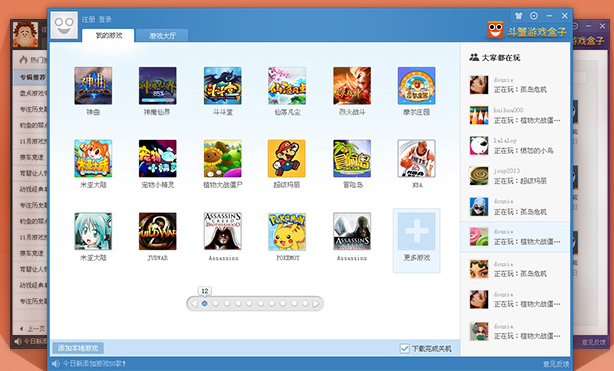Image resolution: width=614 pixels, height=371 pixels.
Task: Click the 添加本地游戏 button
Action: click(78, 348)
